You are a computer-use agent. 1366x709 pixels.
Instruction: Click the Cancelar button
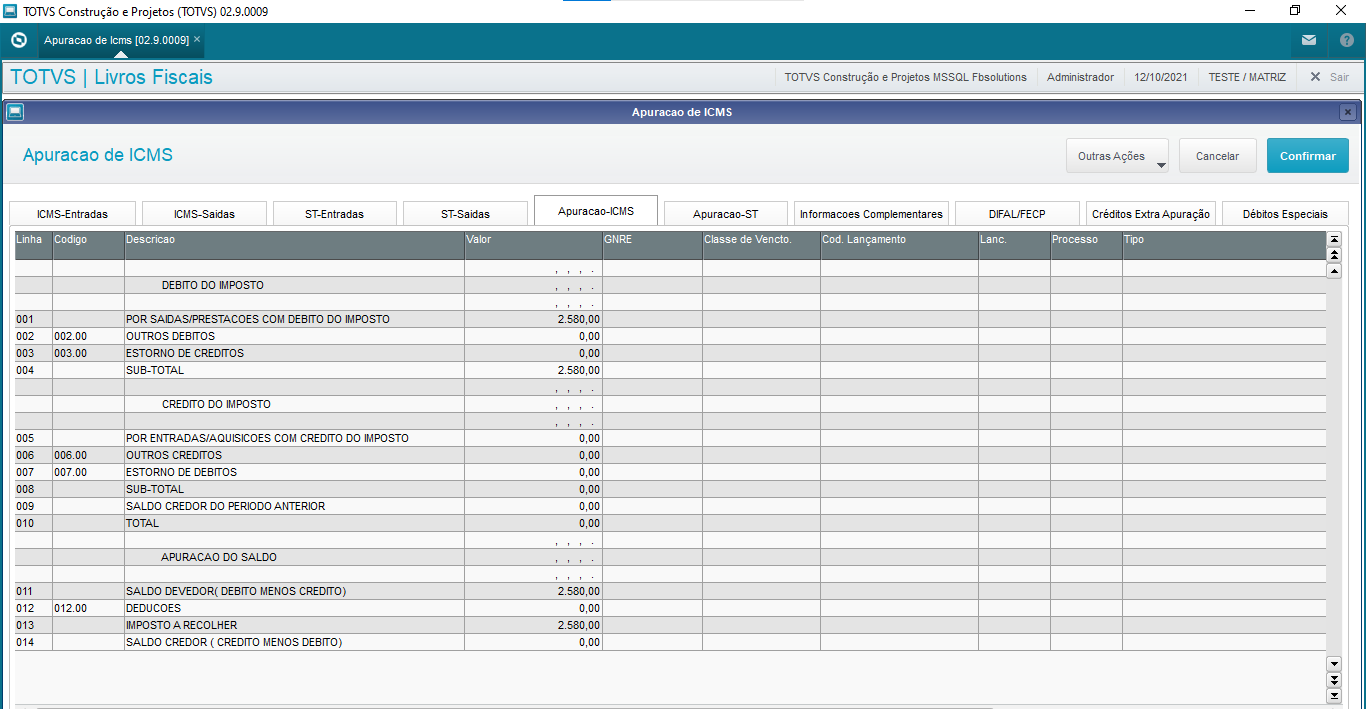point(1217,156)
